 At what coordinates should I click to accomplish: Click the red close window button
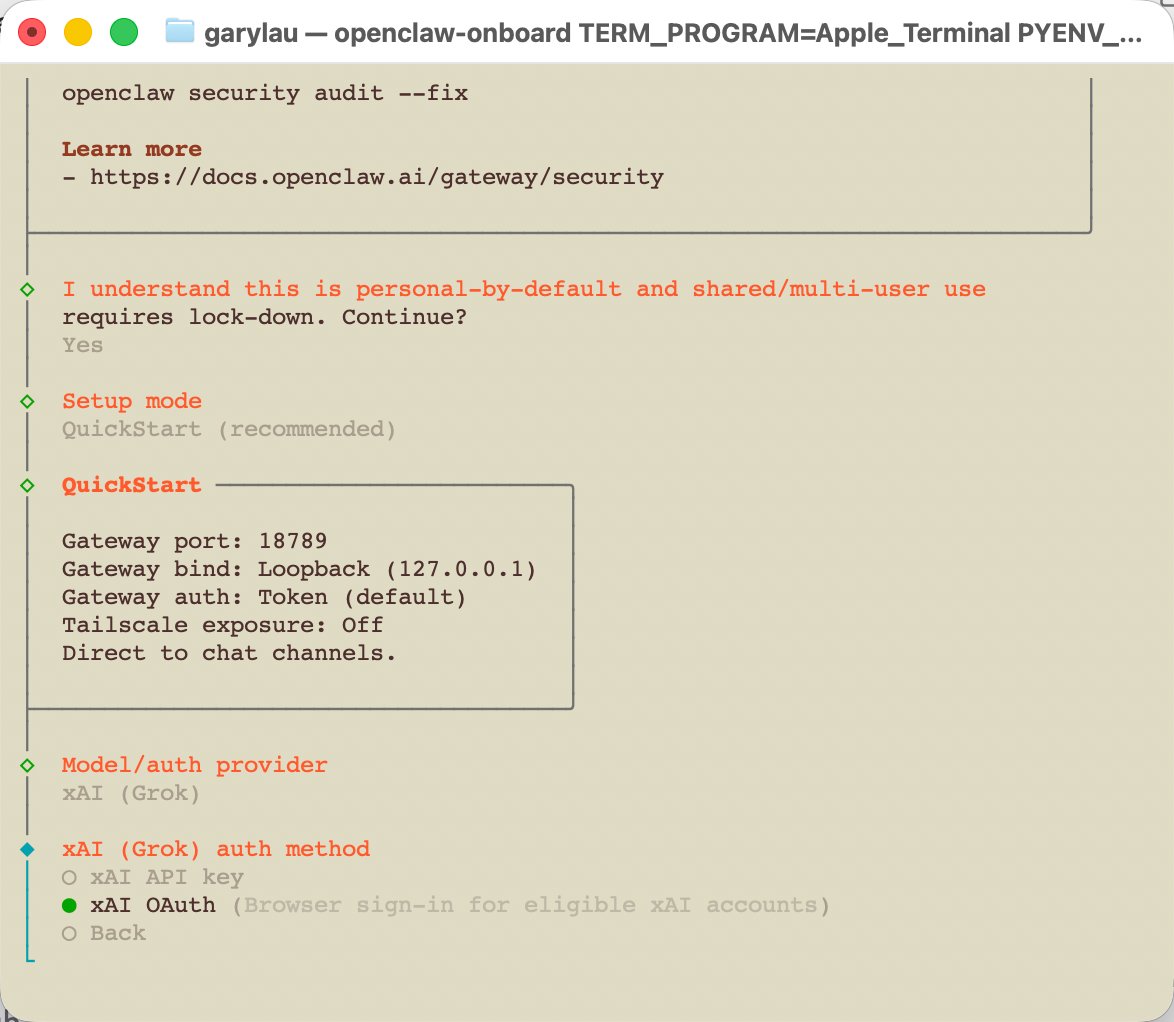[31, 32]
